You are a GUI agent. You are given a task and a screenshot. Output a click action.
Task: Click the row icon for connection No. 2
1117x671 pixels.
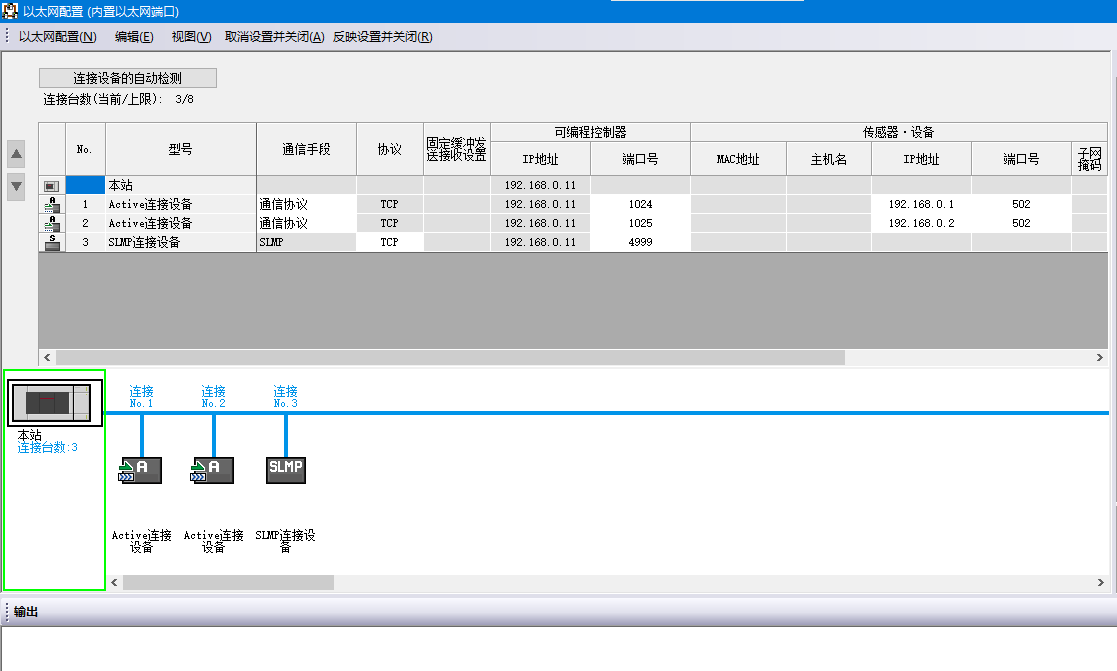(x=52, y=223)
